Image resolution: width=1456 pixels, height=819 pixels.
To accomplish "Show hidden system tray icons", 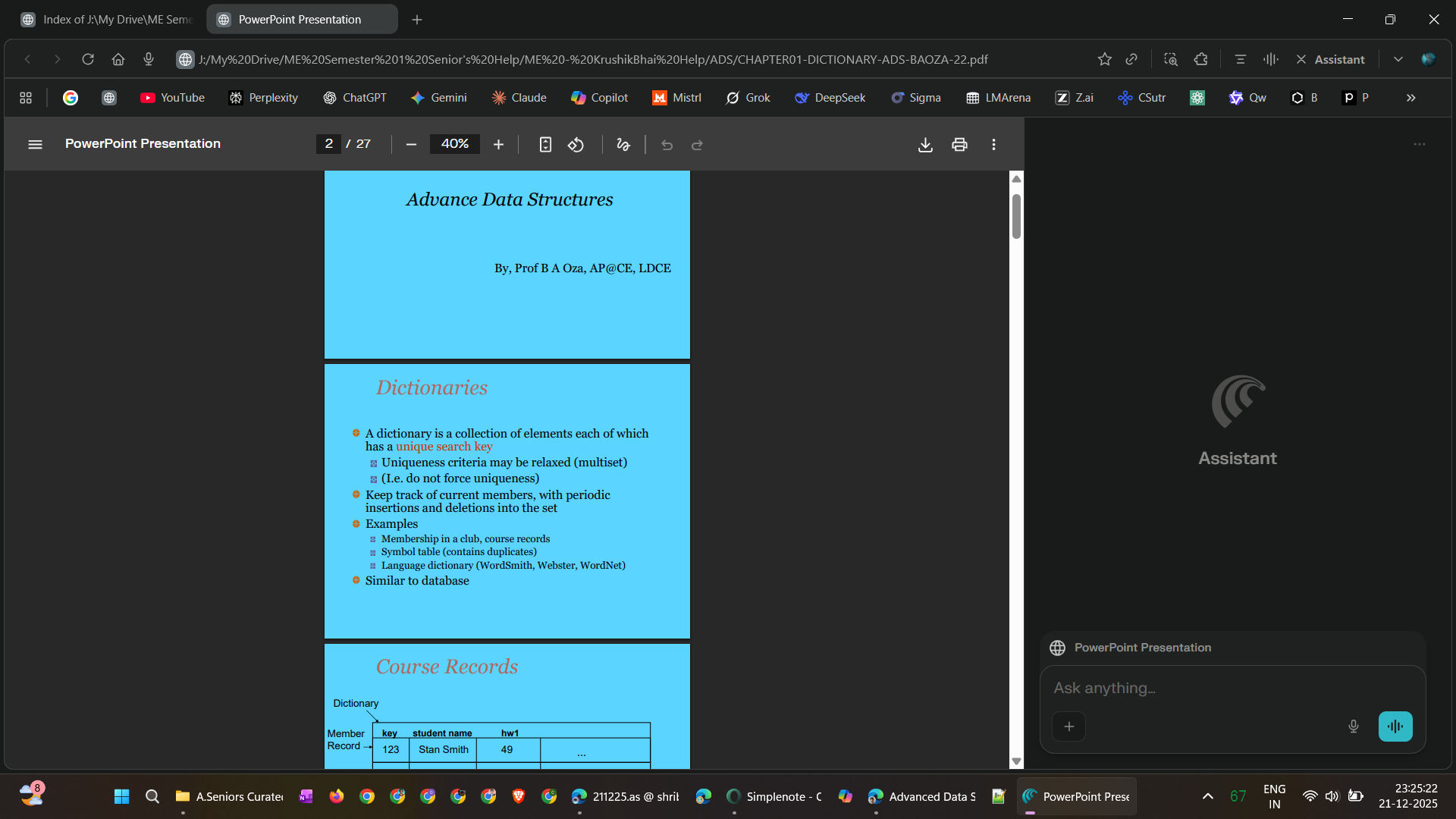I will pos(1208,796).
